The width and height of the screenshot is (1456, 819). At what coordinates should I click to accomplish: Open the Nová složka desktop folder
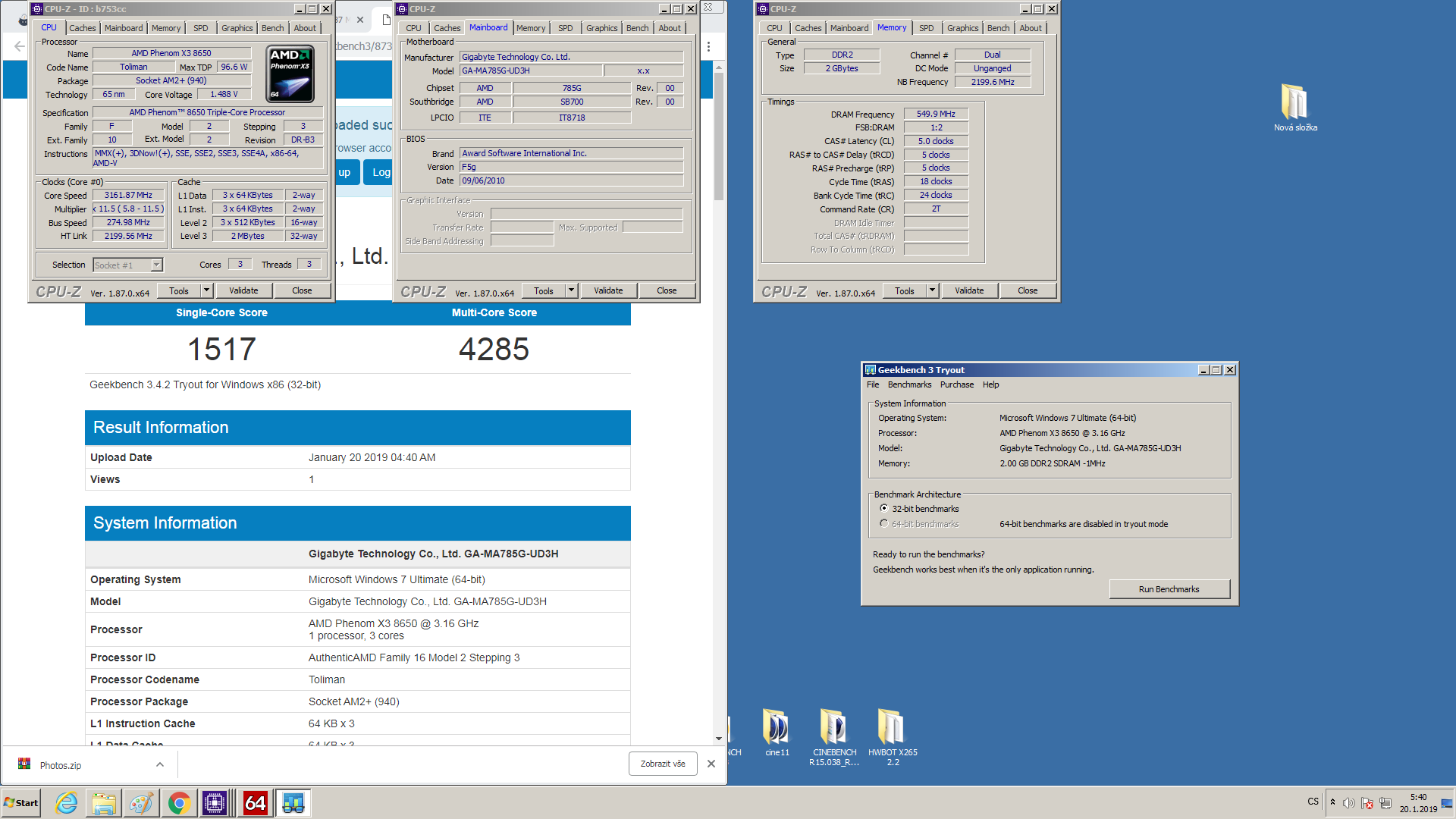point(1295,107)
